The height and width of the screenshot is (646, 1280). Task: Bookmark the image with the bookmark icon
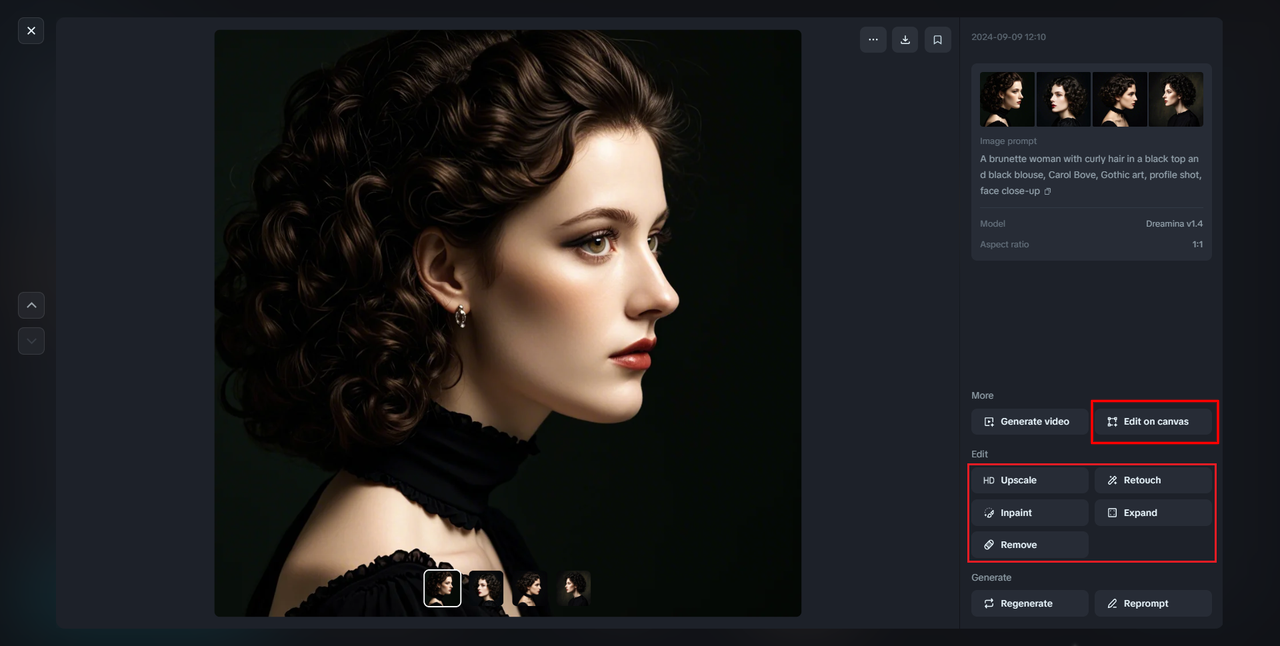point(937,40)
